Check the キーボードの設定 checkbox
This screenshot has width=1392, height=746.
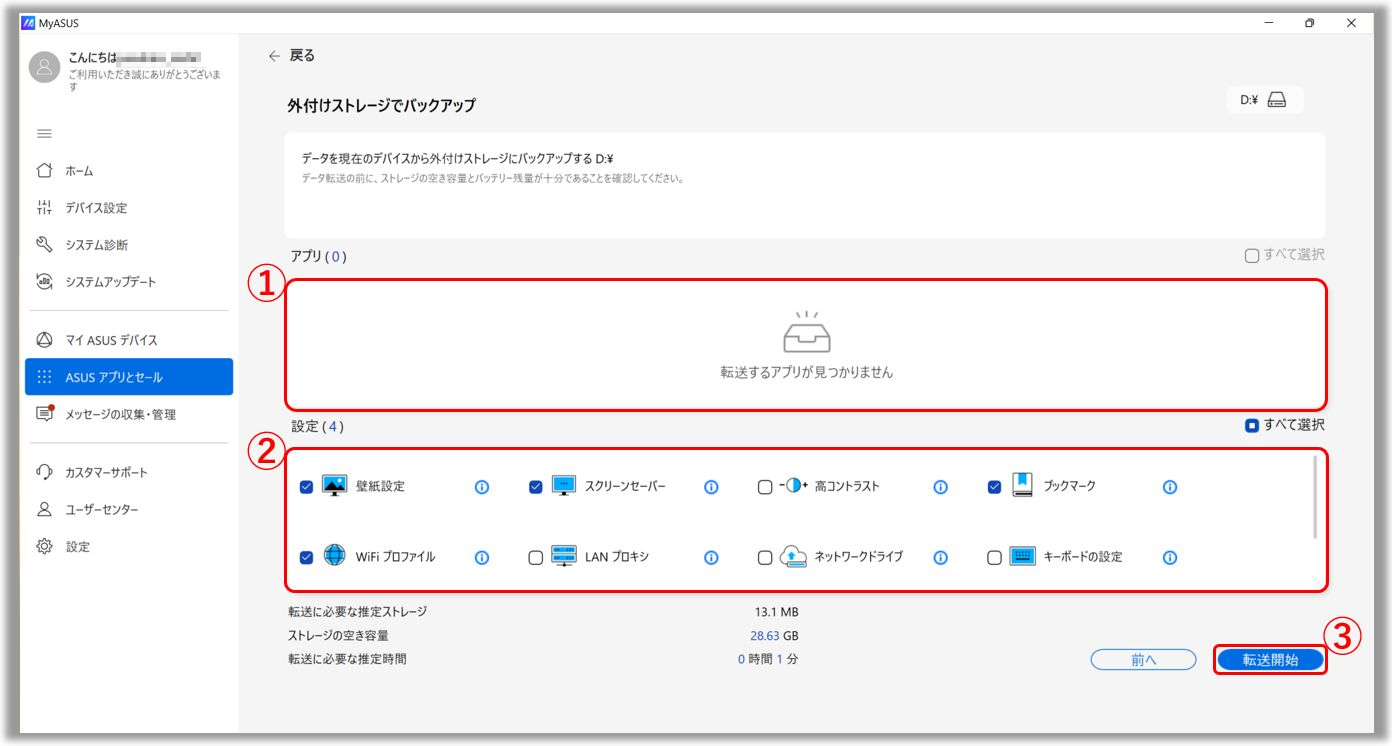click(994, 558)
